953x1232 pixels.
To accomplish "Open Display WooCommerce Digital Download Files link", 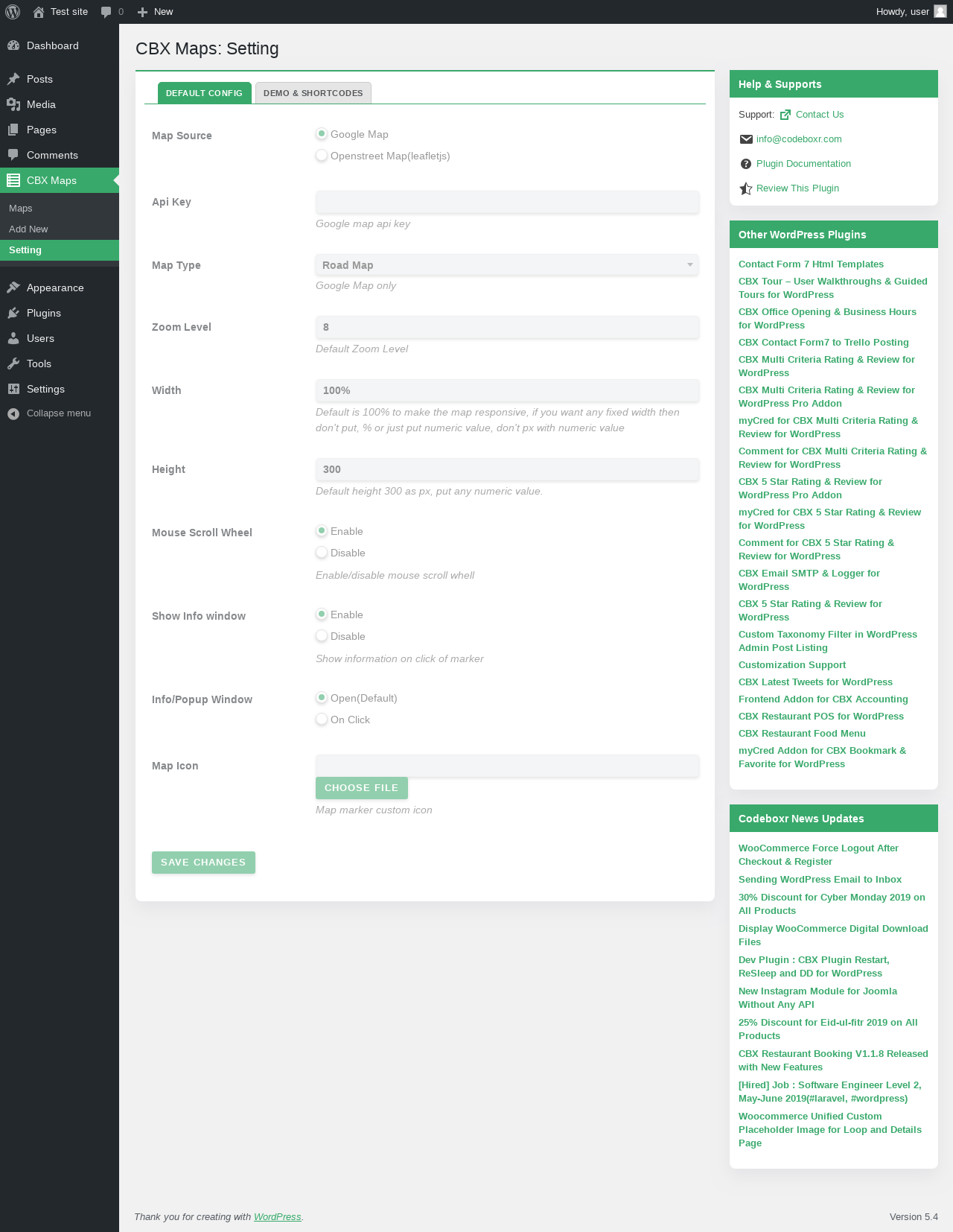I will pos(833,936).
